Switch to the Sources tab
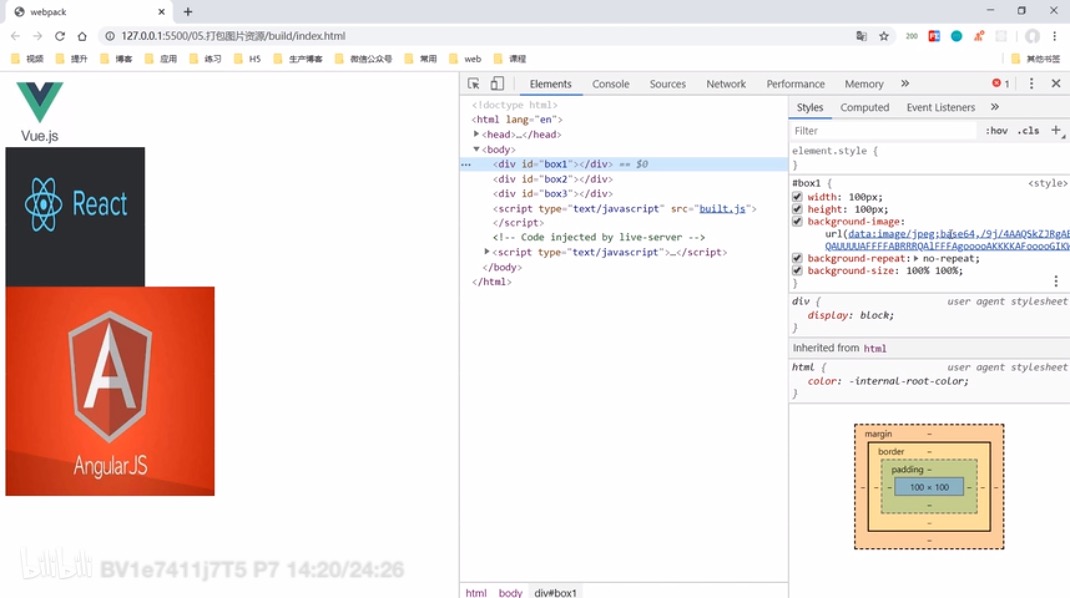1070x598 pixels. (667, 84)
